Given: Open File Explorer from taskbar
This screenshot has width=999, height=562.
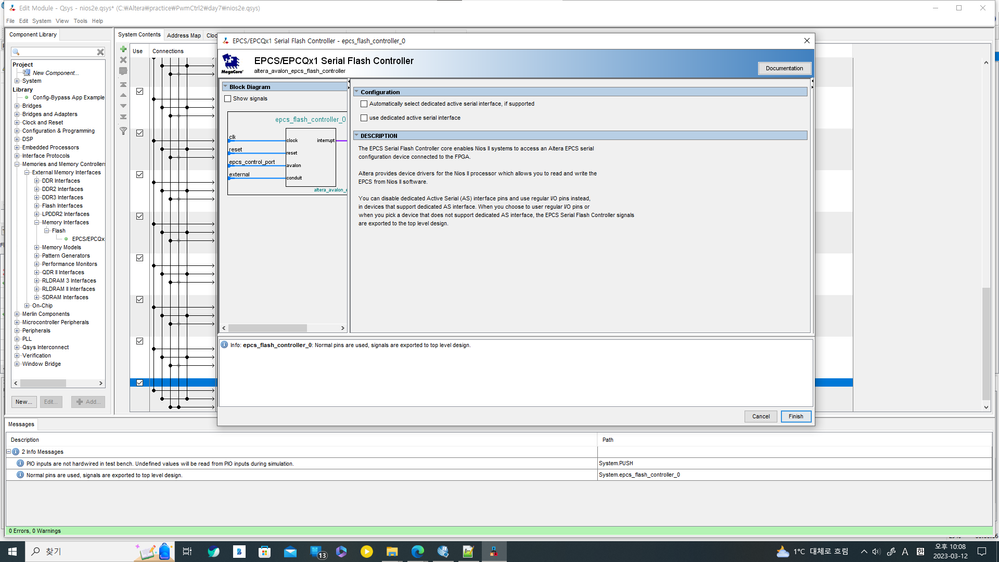Looking at the screenshot, I should pos(392,551).
